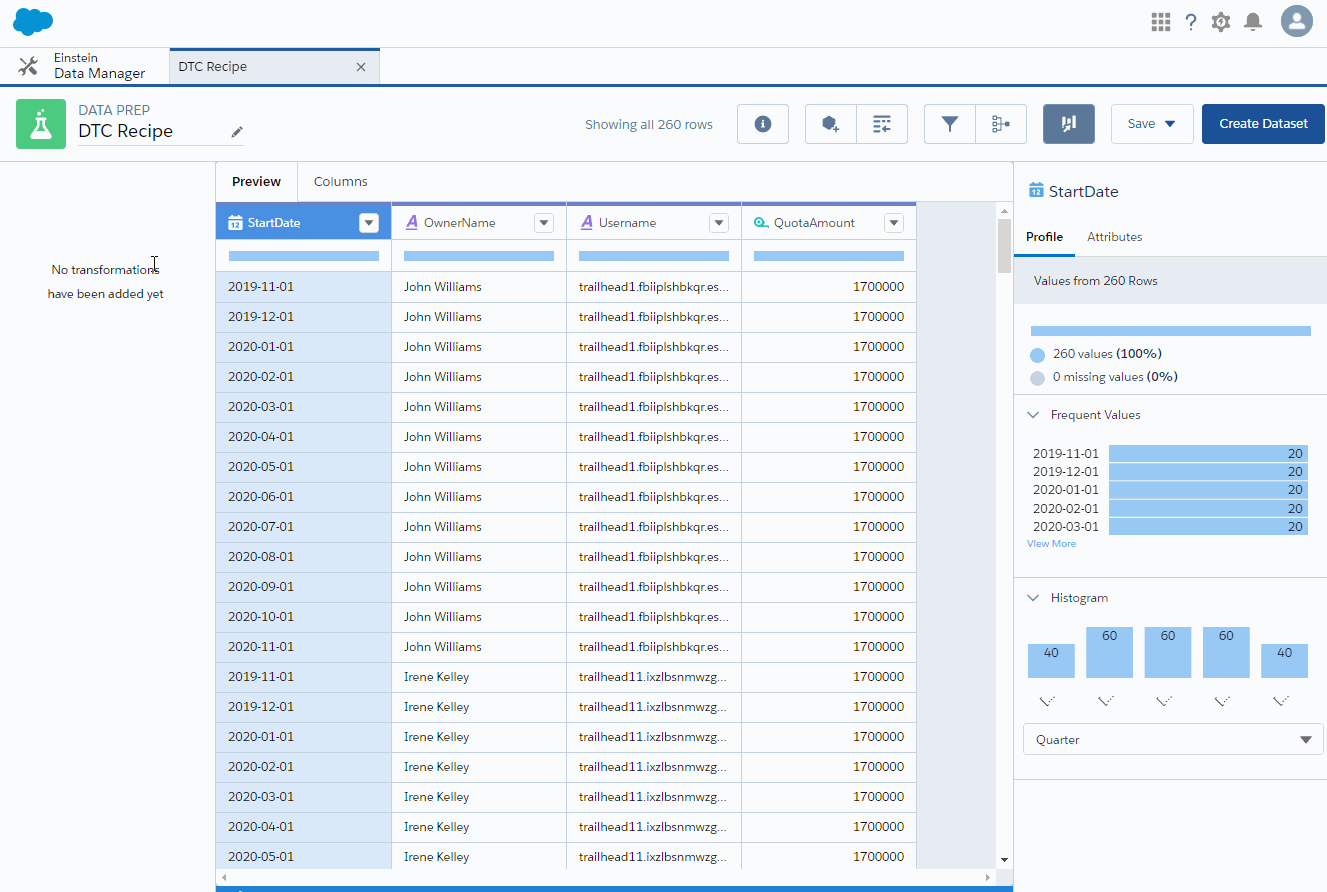
Task: Open the setup gear icon
Action: coord(1221,22)
